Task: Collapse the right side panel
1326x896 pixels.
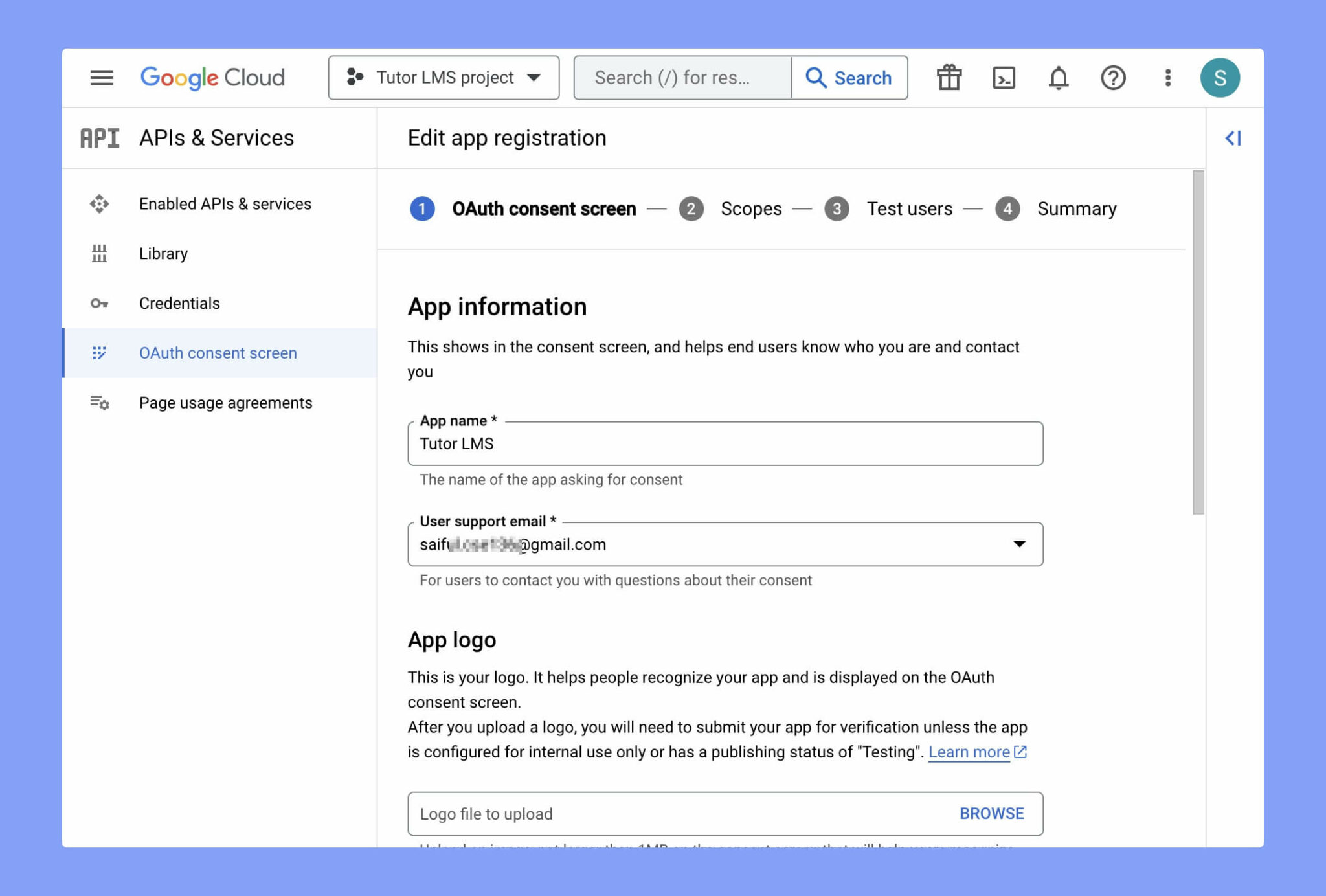Action: click(1233, 138)
